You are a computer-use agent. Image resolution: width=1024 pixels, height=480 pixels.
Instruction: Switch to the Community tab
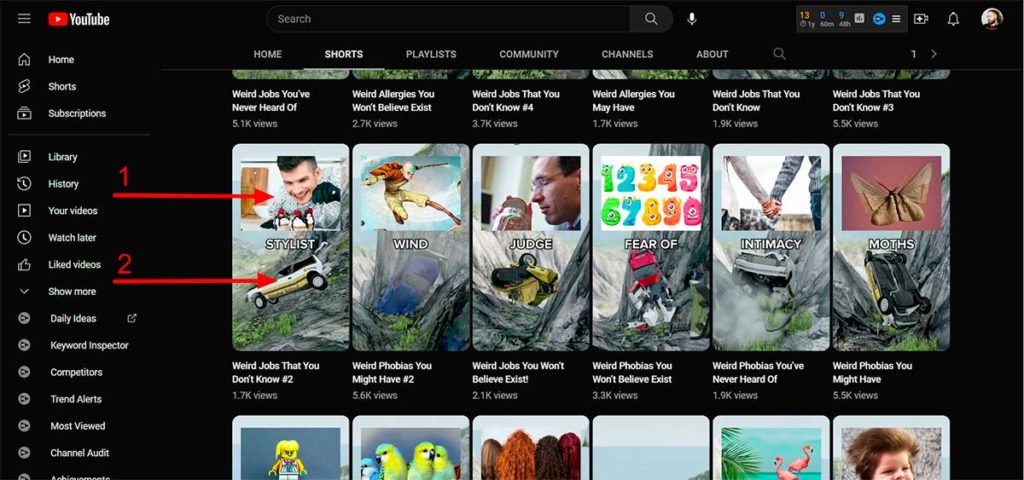[x=529, y=54]
